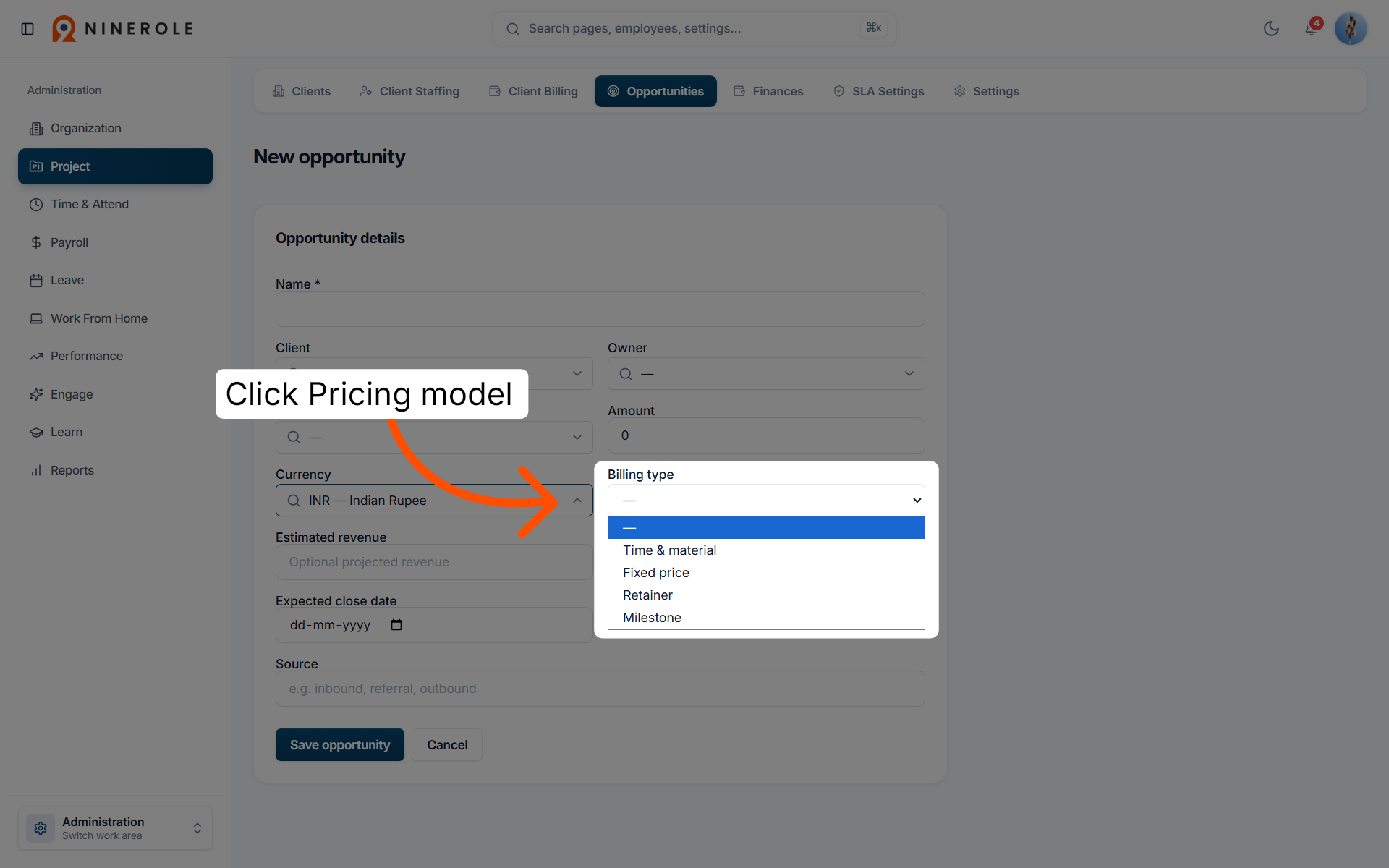Open Work From Home section
The width and height of the screenshot is (1389, 868).
115,318
